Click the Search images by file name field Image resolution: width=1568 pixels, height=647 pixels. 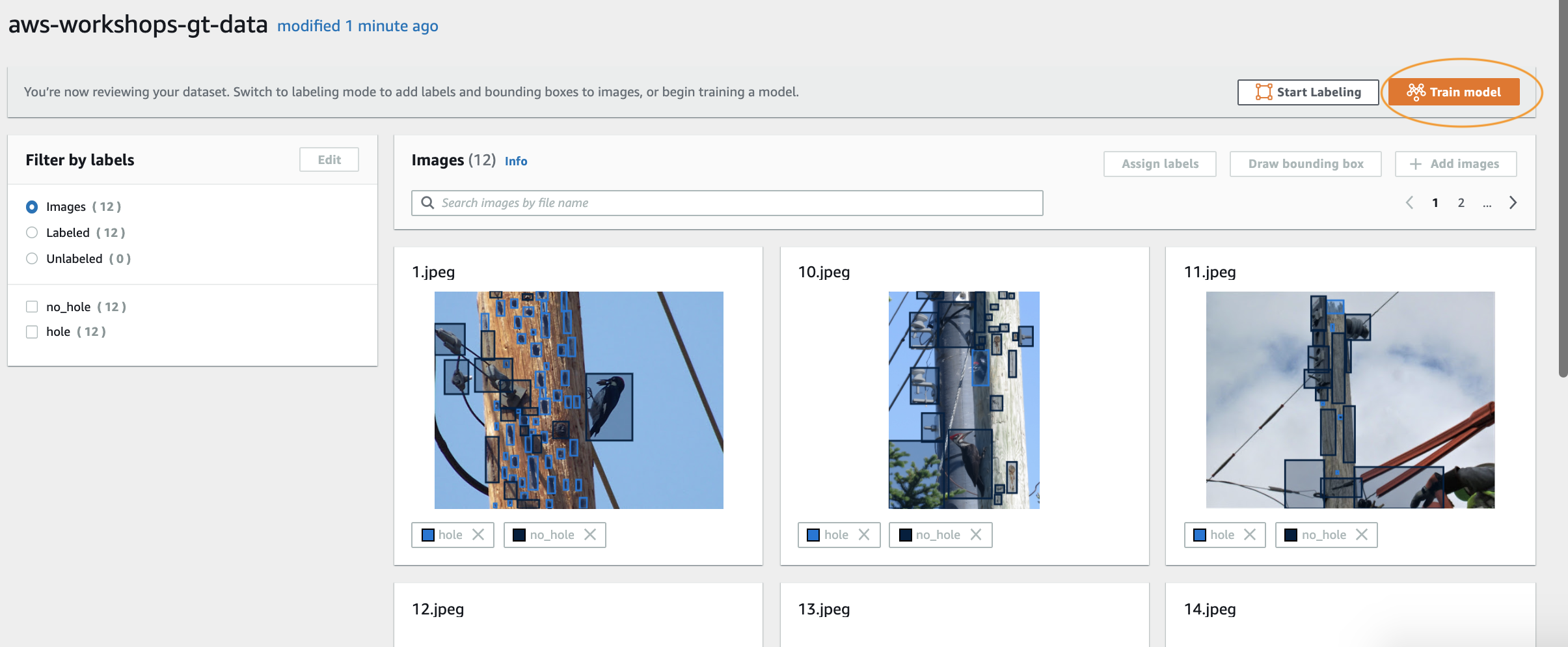point(727,203)
